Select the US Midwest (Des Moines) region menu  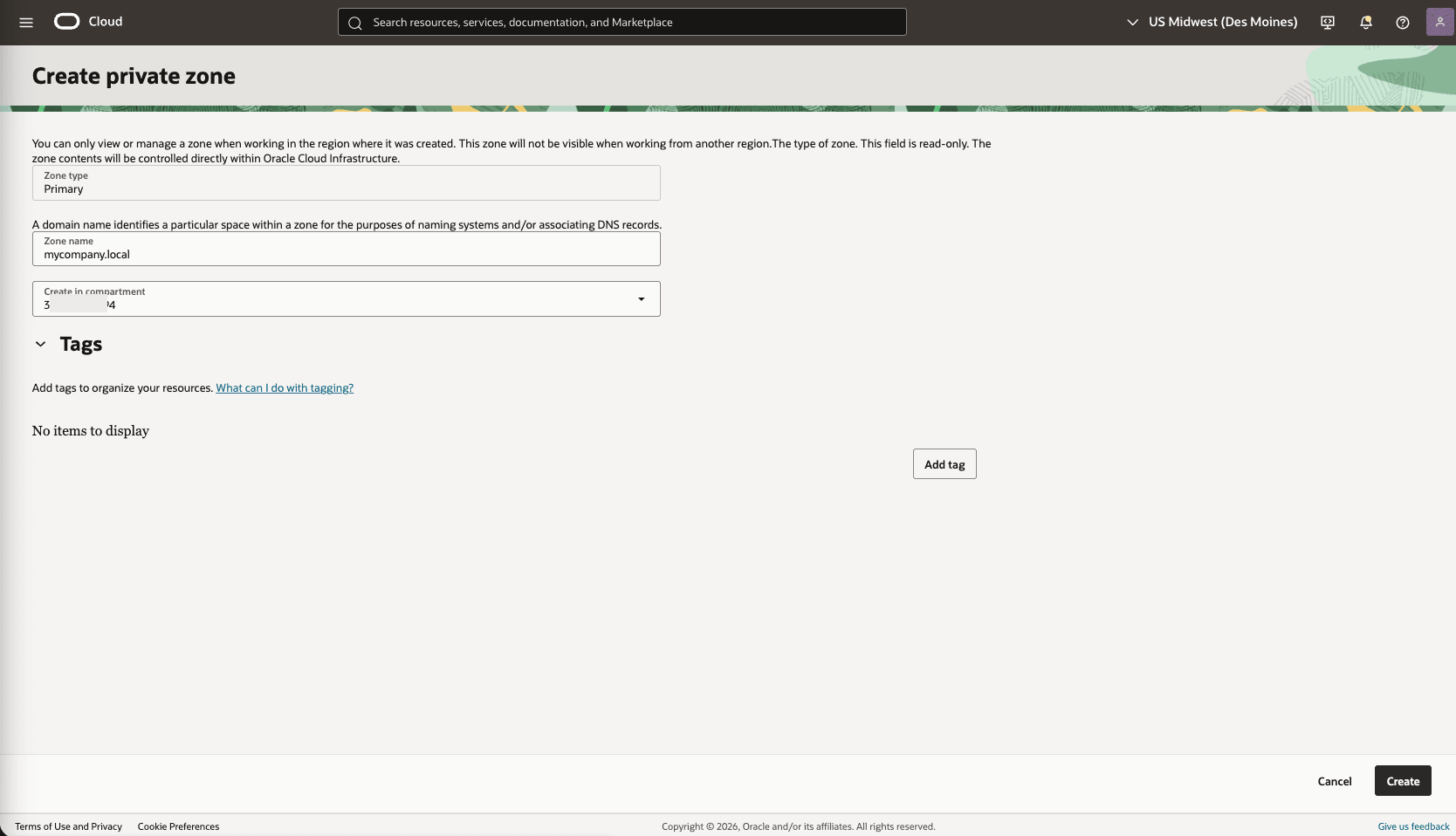tap(1223, 22)
